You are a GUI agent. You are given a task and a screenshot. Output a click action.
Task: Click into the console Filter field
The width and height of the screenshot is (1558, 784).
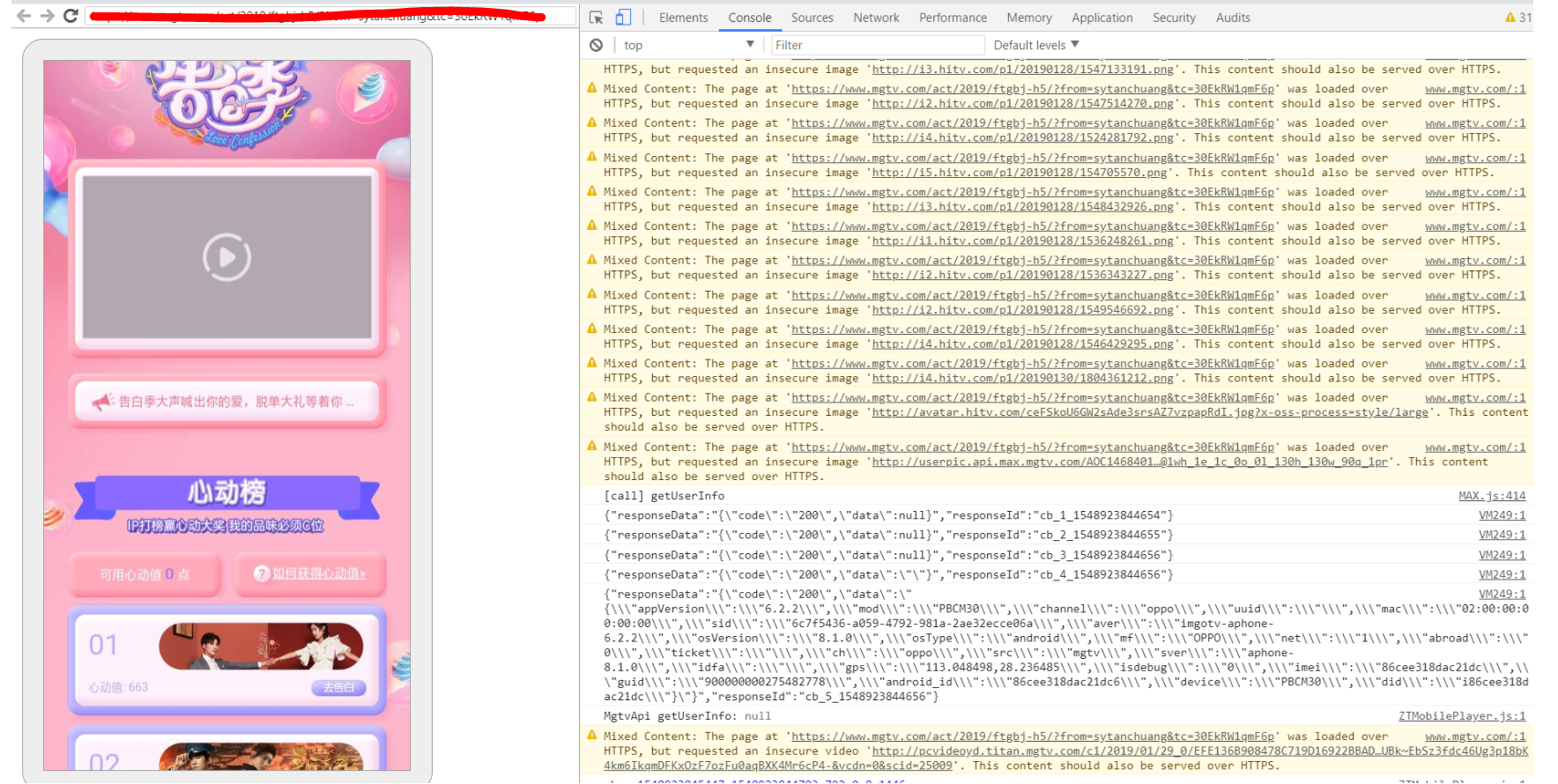click(877, 45)
